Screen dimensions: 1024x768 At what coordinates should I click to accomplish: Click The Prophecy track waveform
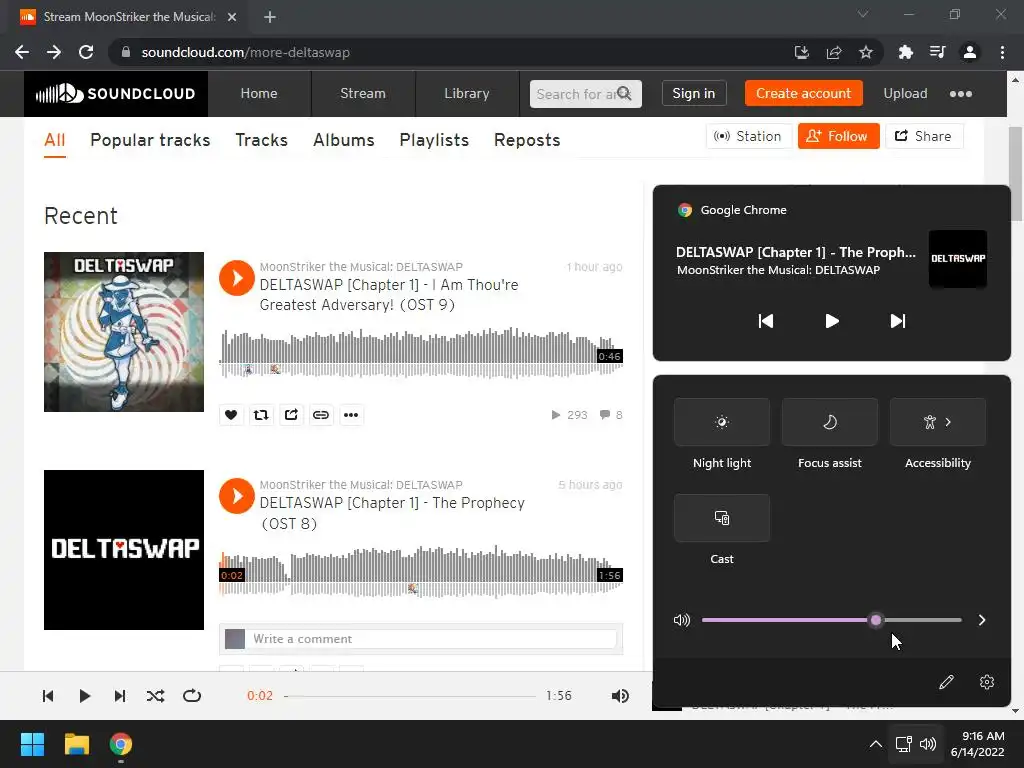(421, 571)
